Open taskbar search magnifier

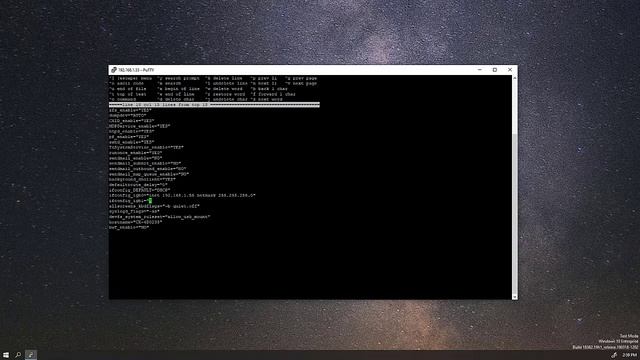[18, 355]
